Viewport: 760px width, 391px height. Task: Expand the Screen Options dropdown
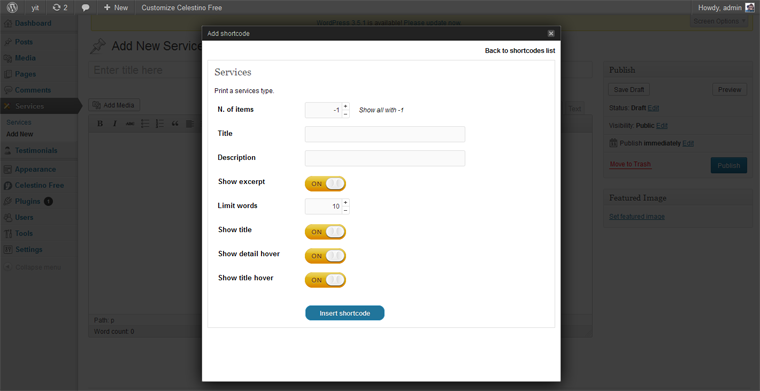click(x=719, y=21)
